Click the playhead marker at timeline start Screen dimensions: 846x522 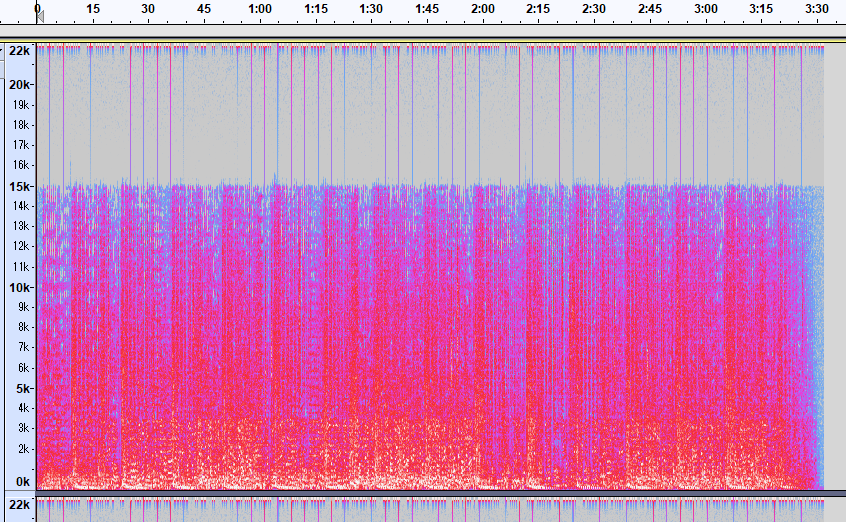tap(40, 17)
